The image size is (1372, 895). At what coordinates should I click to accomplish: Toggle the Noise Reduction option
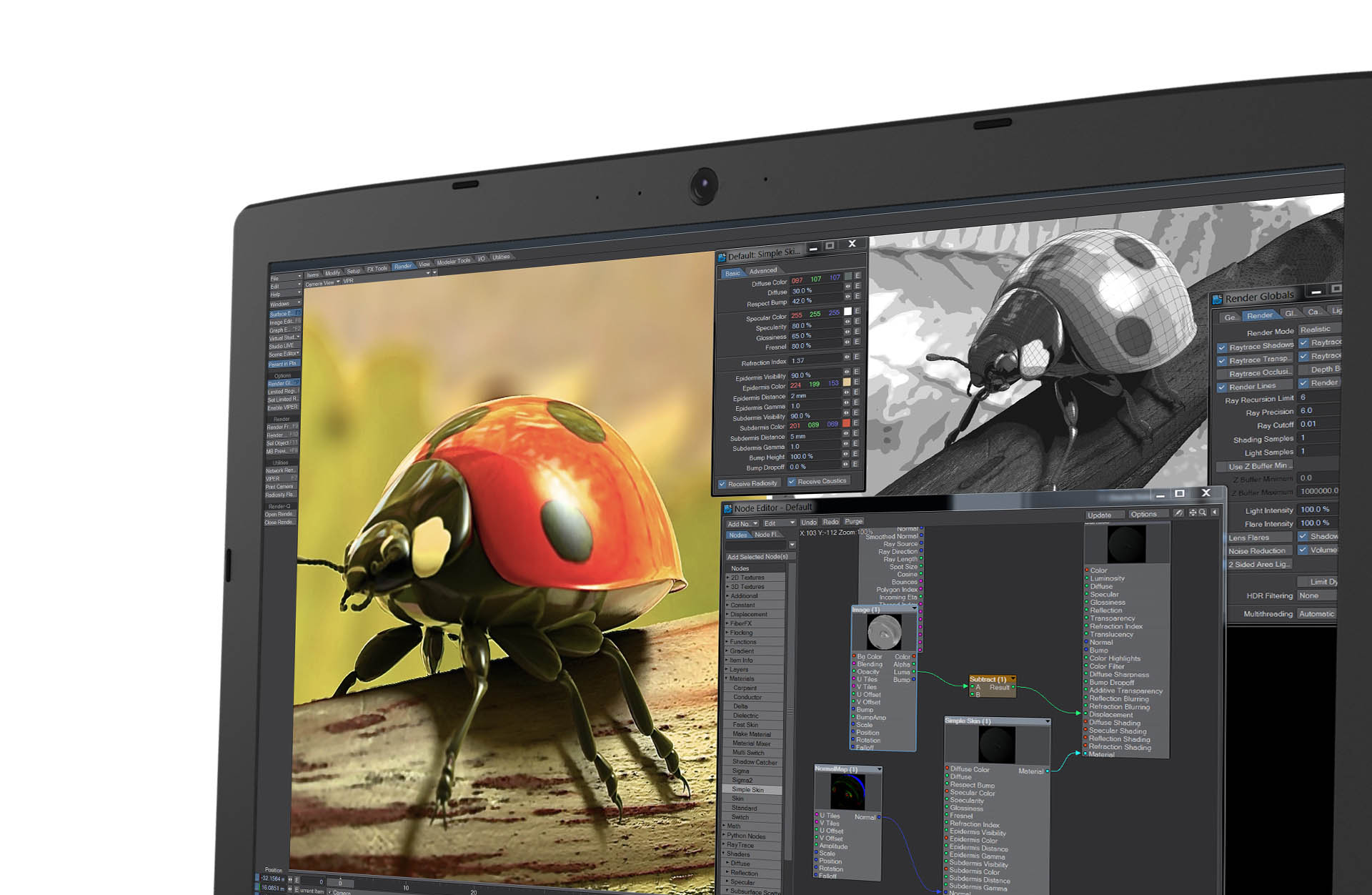tap(1260, 551)
